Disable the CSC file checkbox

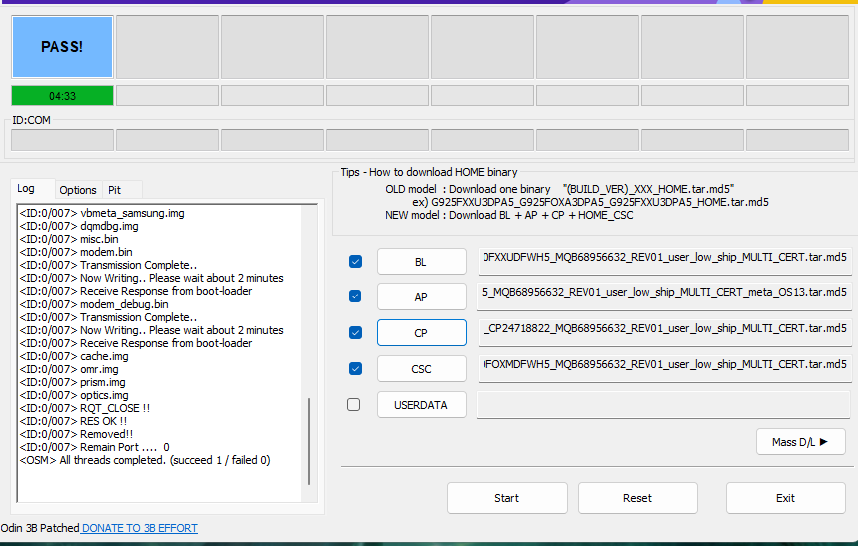pyautogui.click(x=355, y=368)
